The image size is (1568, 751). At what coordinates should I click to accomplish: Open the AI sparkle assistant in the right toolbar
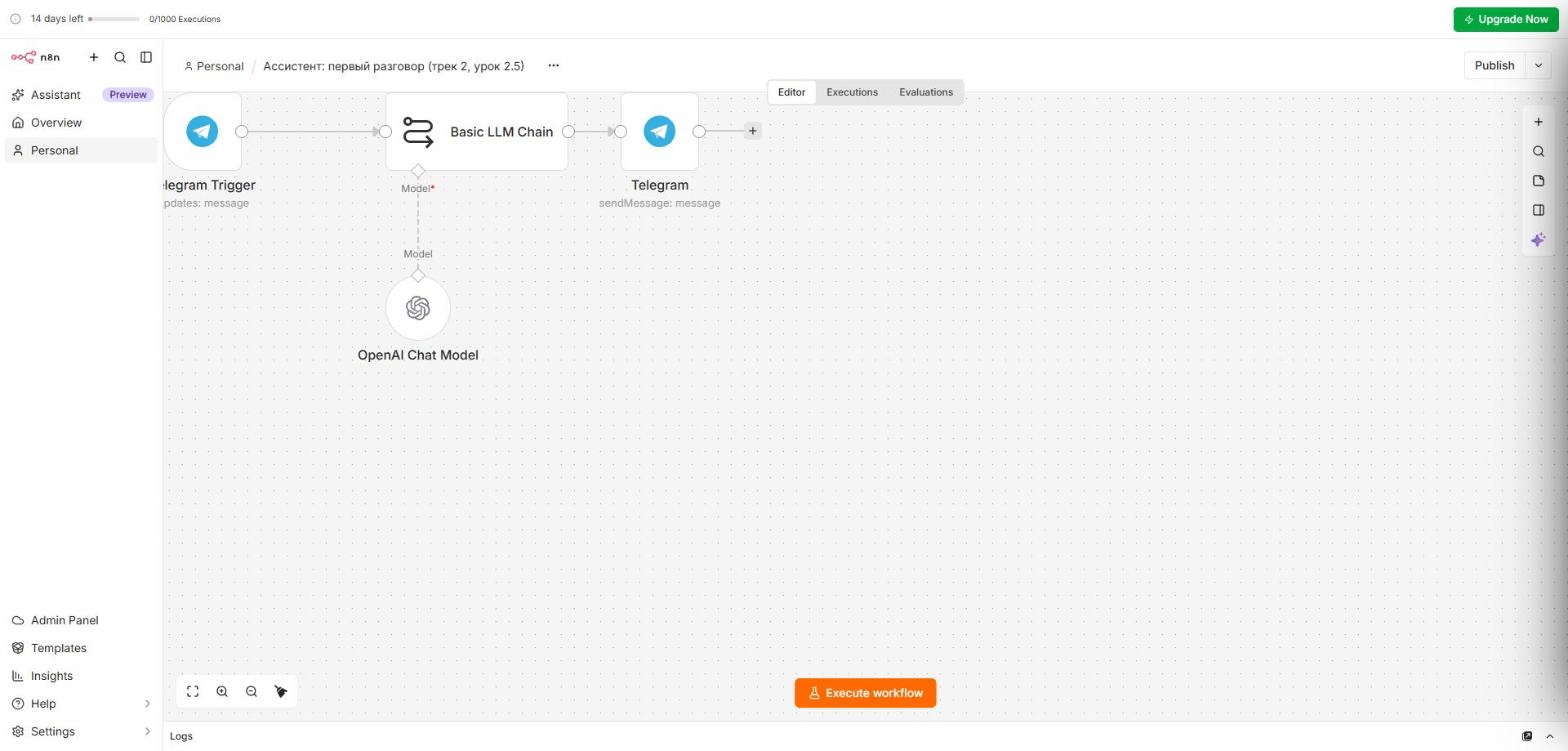tap(1538, 240)
